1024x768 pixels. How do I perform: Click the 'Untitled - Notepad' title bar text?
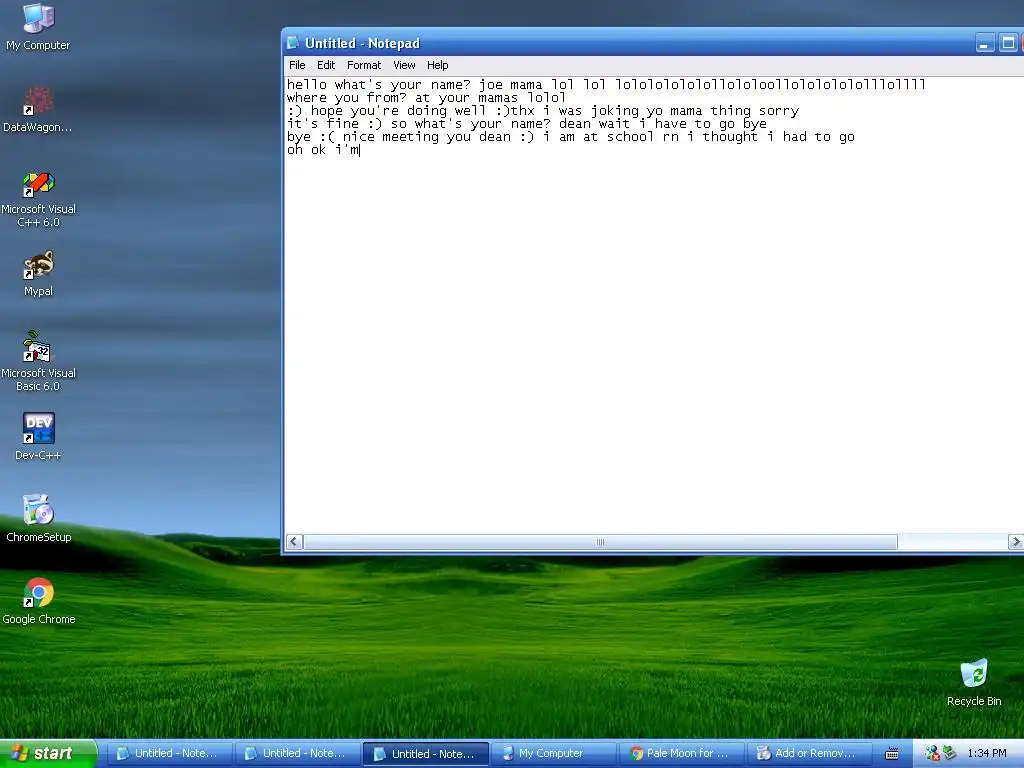pos(362,43)
